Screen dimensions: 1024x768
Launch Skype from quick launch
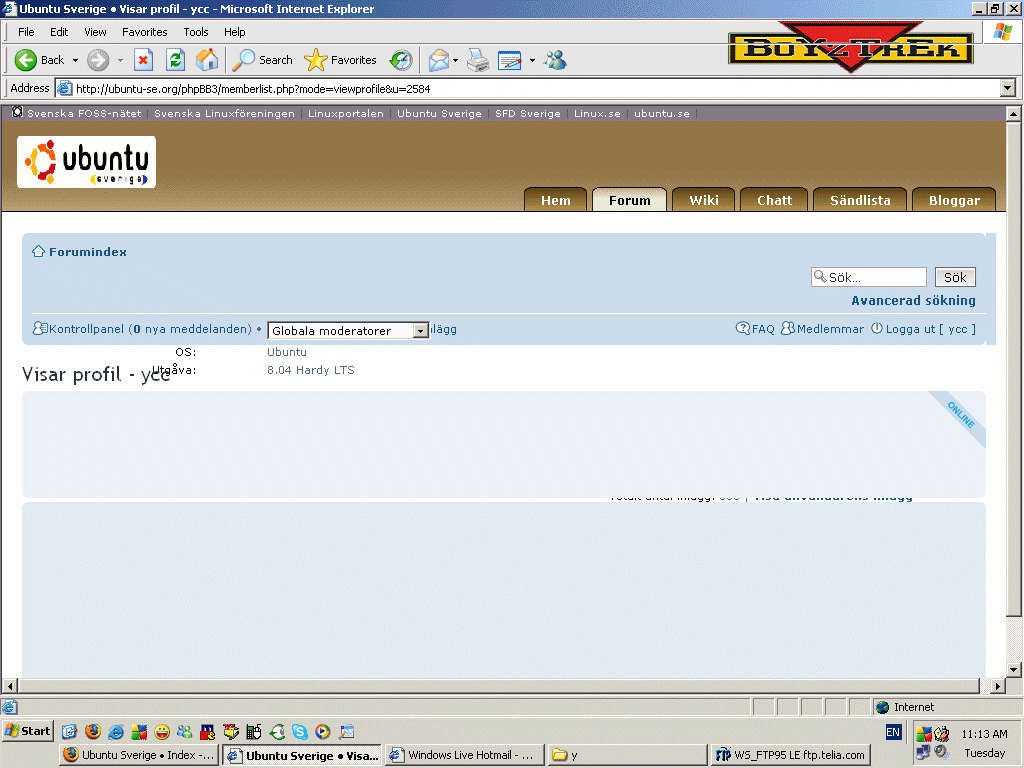click(x=300, y=731)
